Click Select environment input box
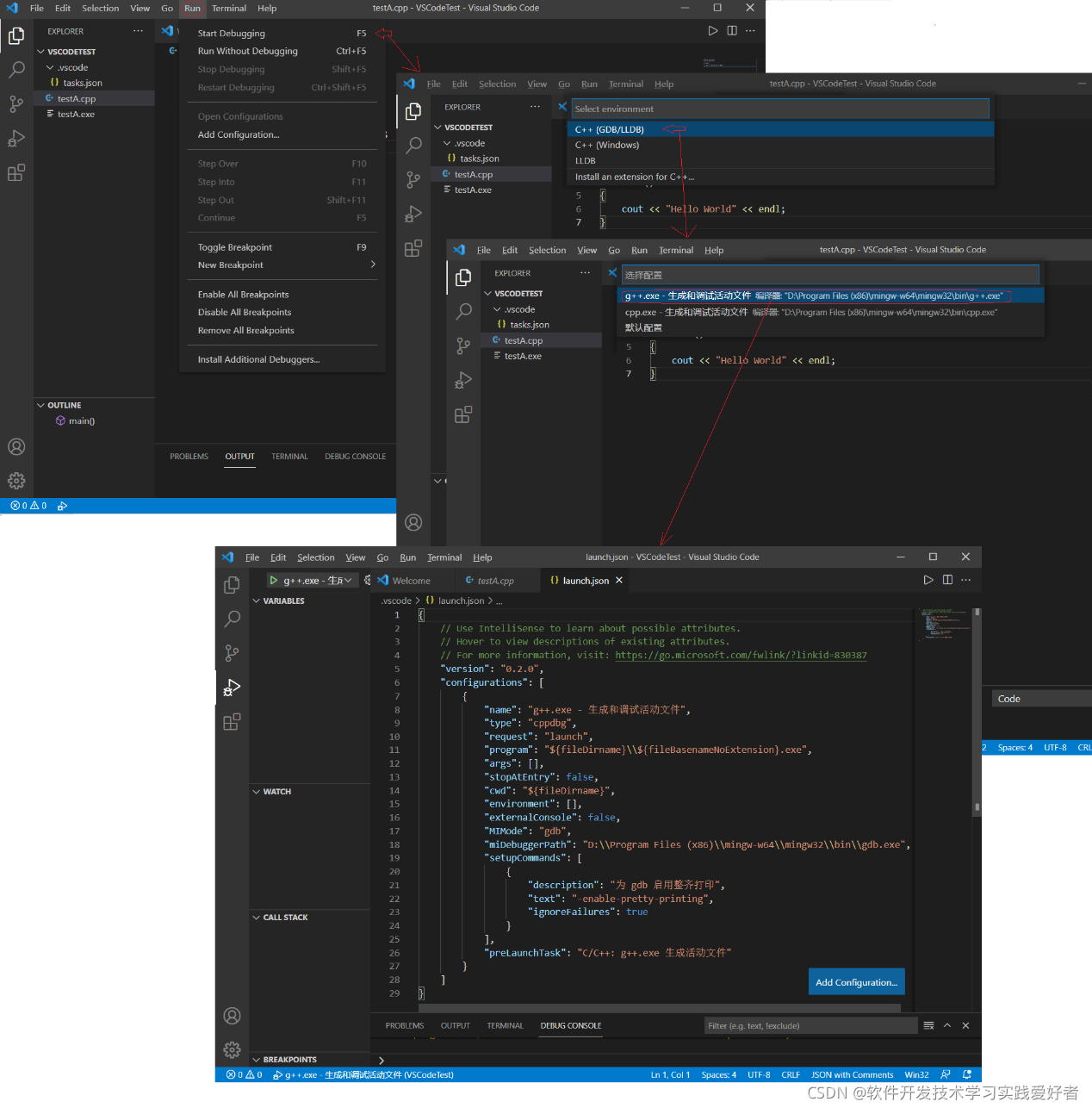Screen dimensions: 1092x1108 click(x=780, y=109)
